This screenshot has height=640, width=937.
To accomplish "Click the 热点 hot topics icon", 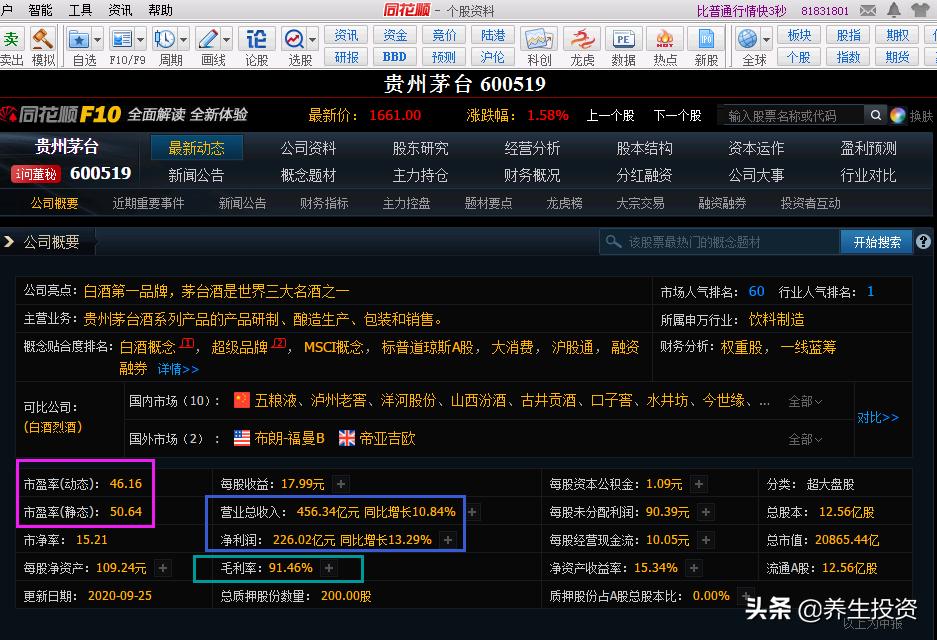I will point(665,38).
